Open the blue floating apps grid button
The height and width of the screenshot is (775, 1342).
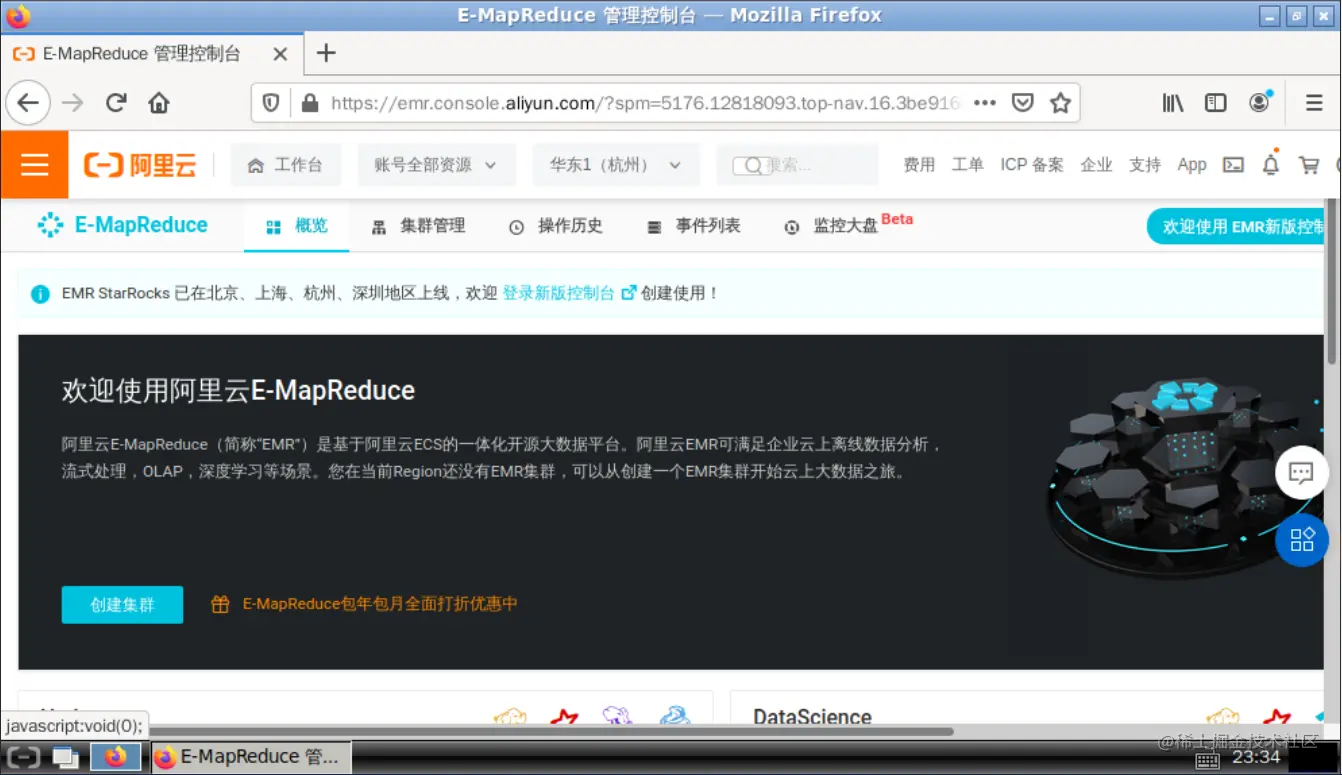point(1301,540)
